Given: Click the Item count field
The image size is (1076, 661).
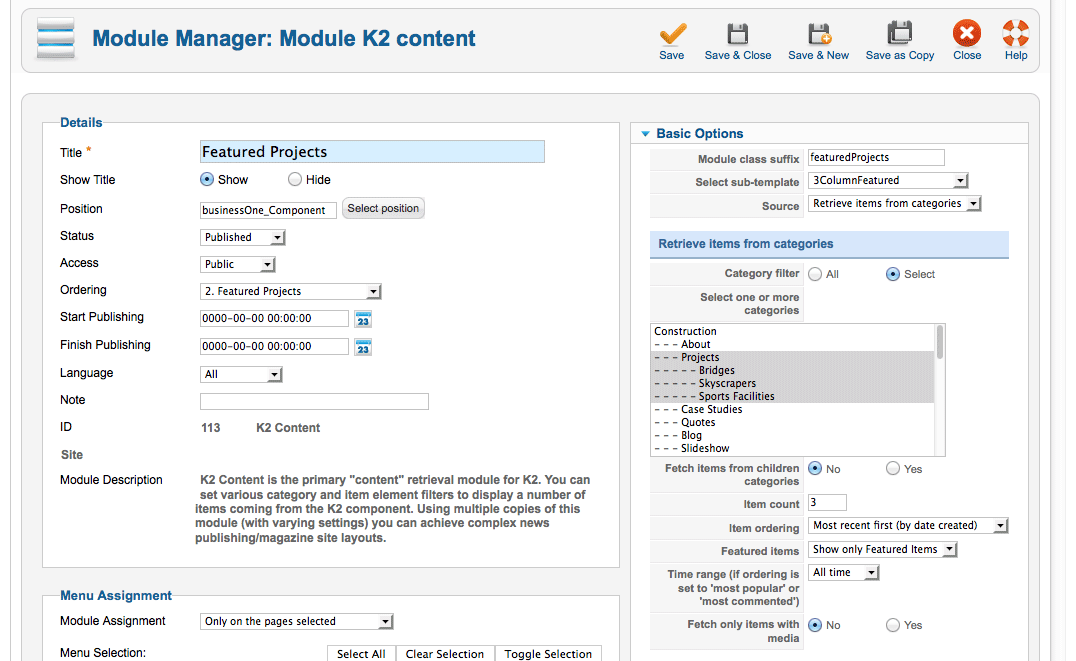Looking at the screenshot, I should click(x=827, y=502).
